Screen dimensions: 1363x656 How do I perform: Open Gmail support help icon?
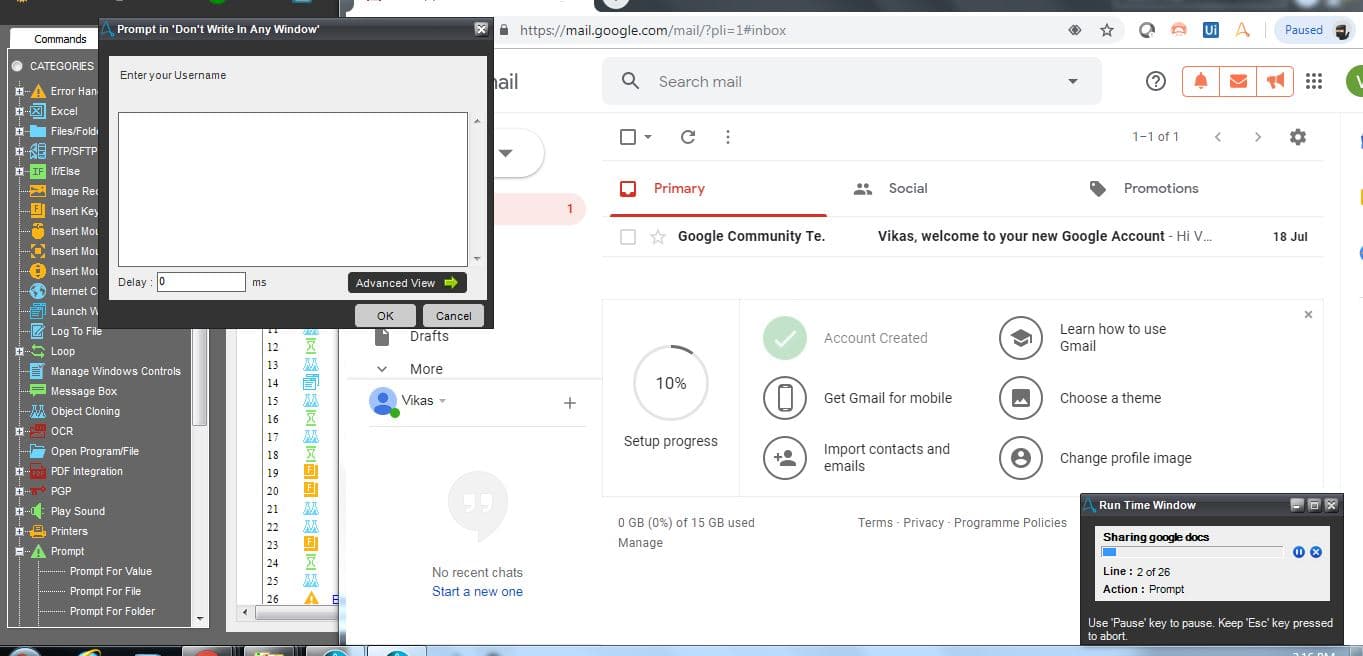tap(1156, 82)
